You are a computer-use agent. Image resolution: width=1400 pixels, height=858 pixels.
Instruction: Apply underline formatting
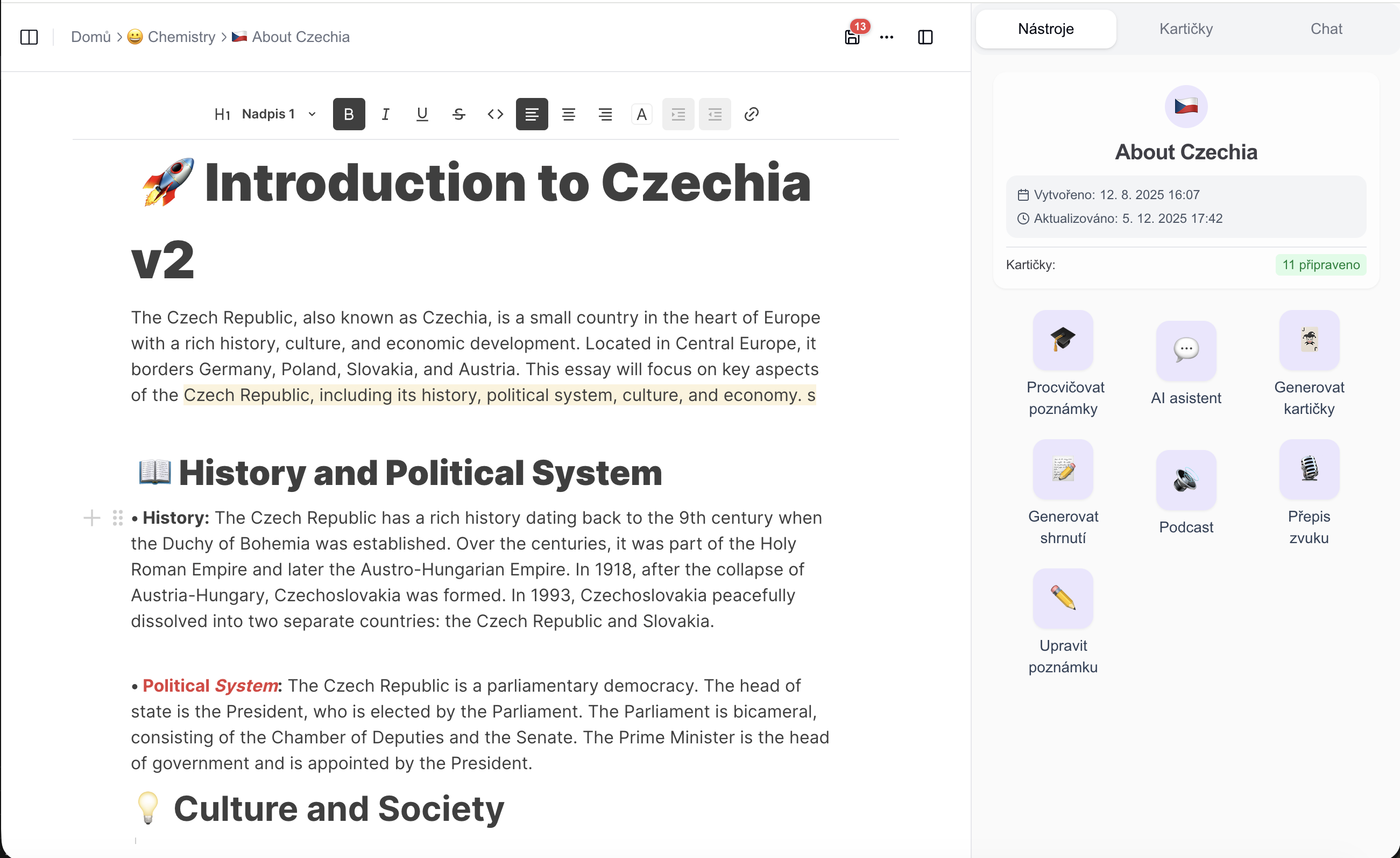(x=422, y=114)
